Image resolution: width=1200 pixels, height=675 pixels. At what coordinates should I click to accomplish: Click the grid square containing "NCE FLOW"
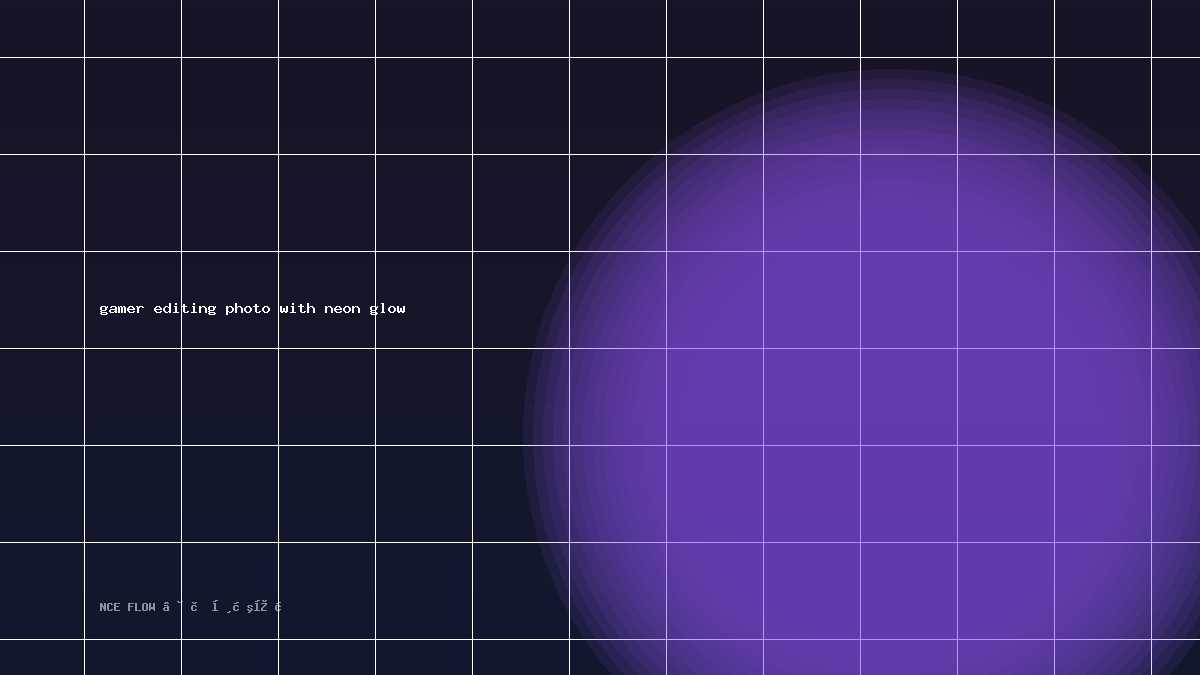(x=133, y=591)
